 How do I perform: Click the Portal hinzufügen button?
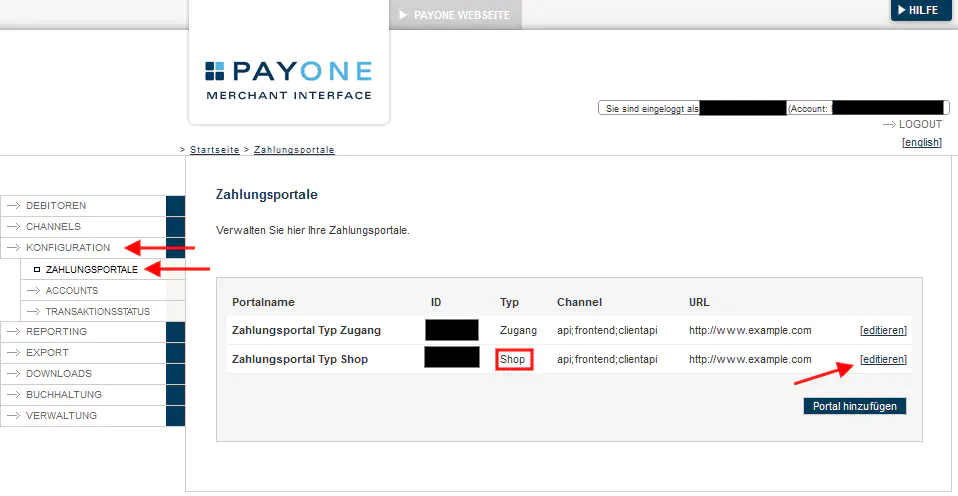point(855,406)
